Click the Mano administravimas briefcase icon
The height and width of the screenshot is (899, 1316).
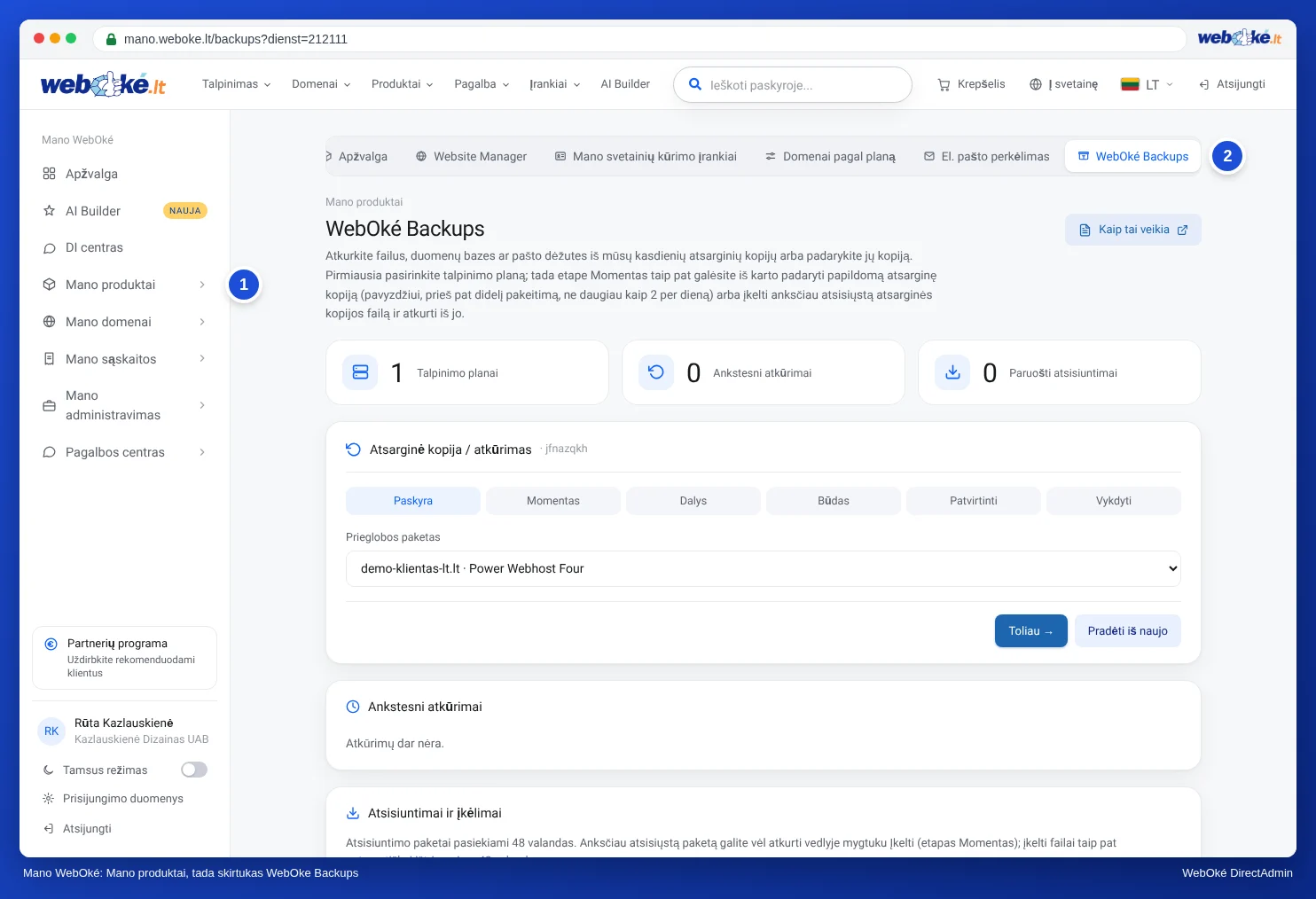tap(50, 405)
